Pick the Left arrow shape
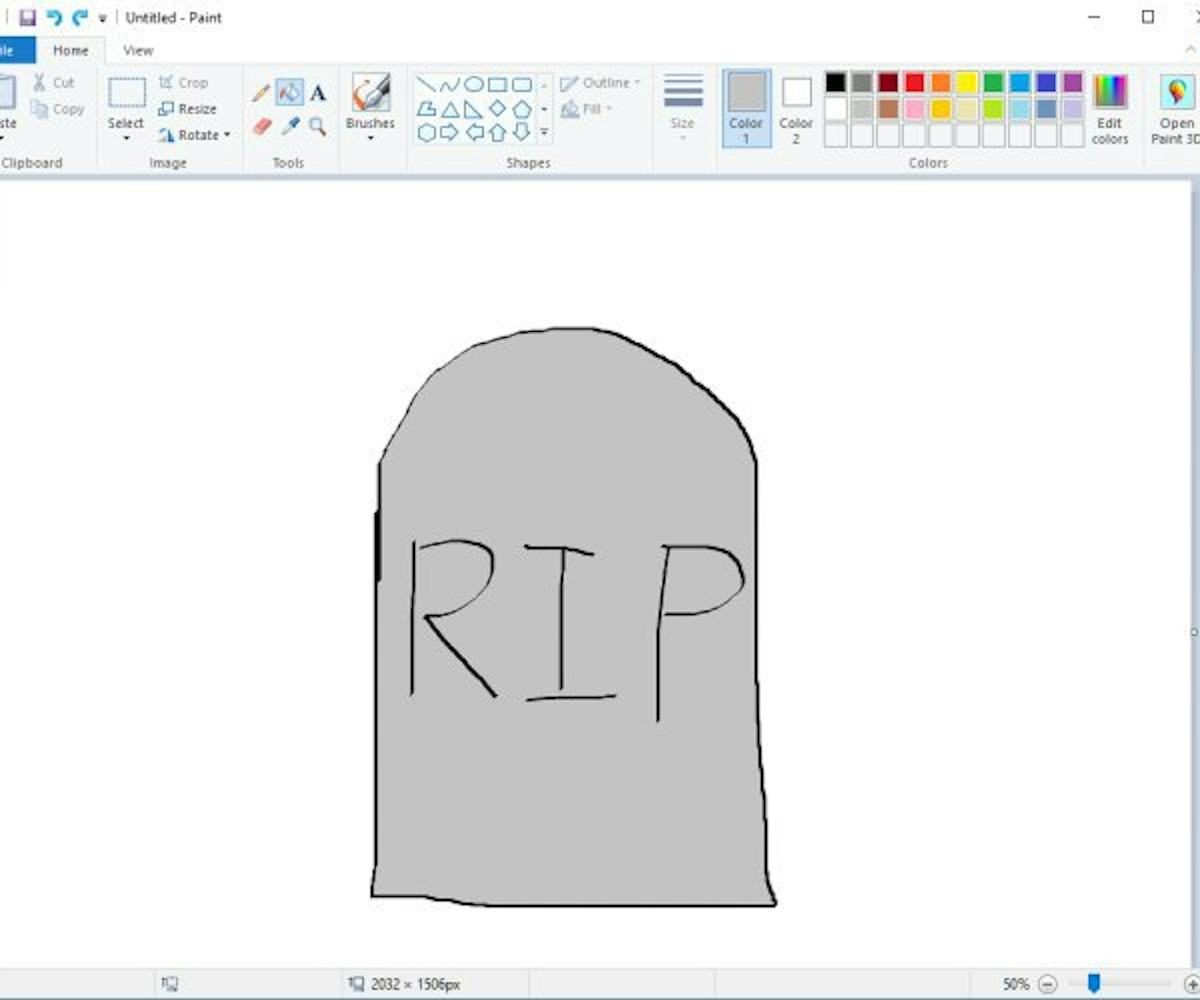The height and width of the screenshot is (1000, 1200). [474, 132]
